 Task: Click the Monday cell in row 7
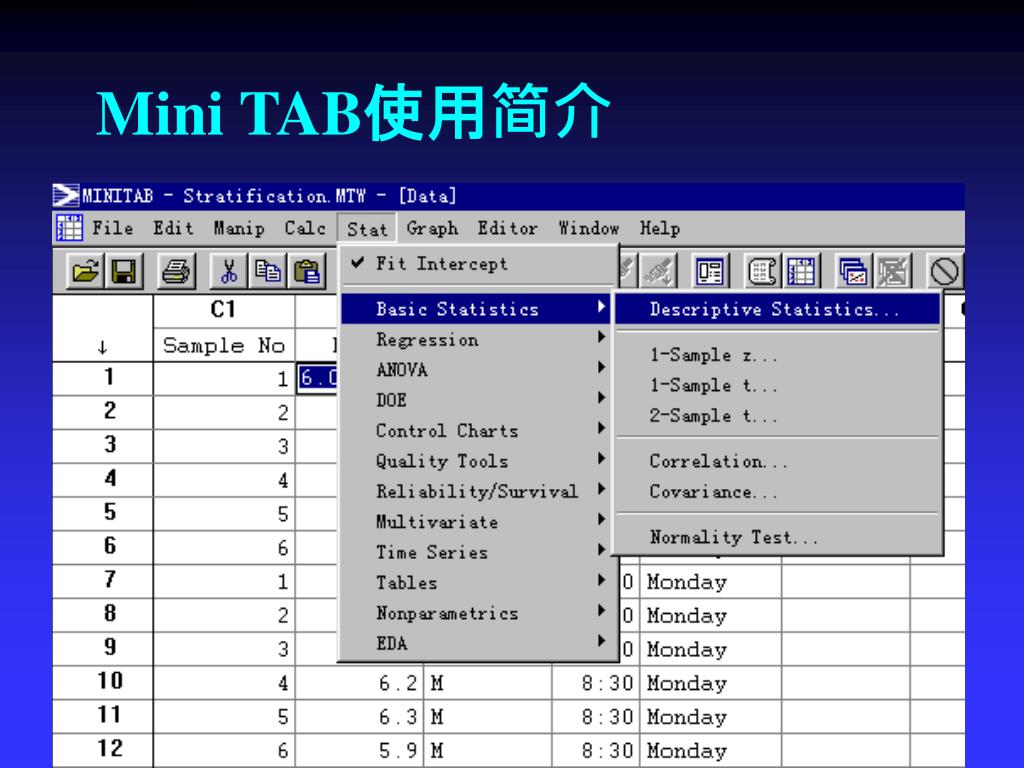pyautogui.click(x=711, y=582)
